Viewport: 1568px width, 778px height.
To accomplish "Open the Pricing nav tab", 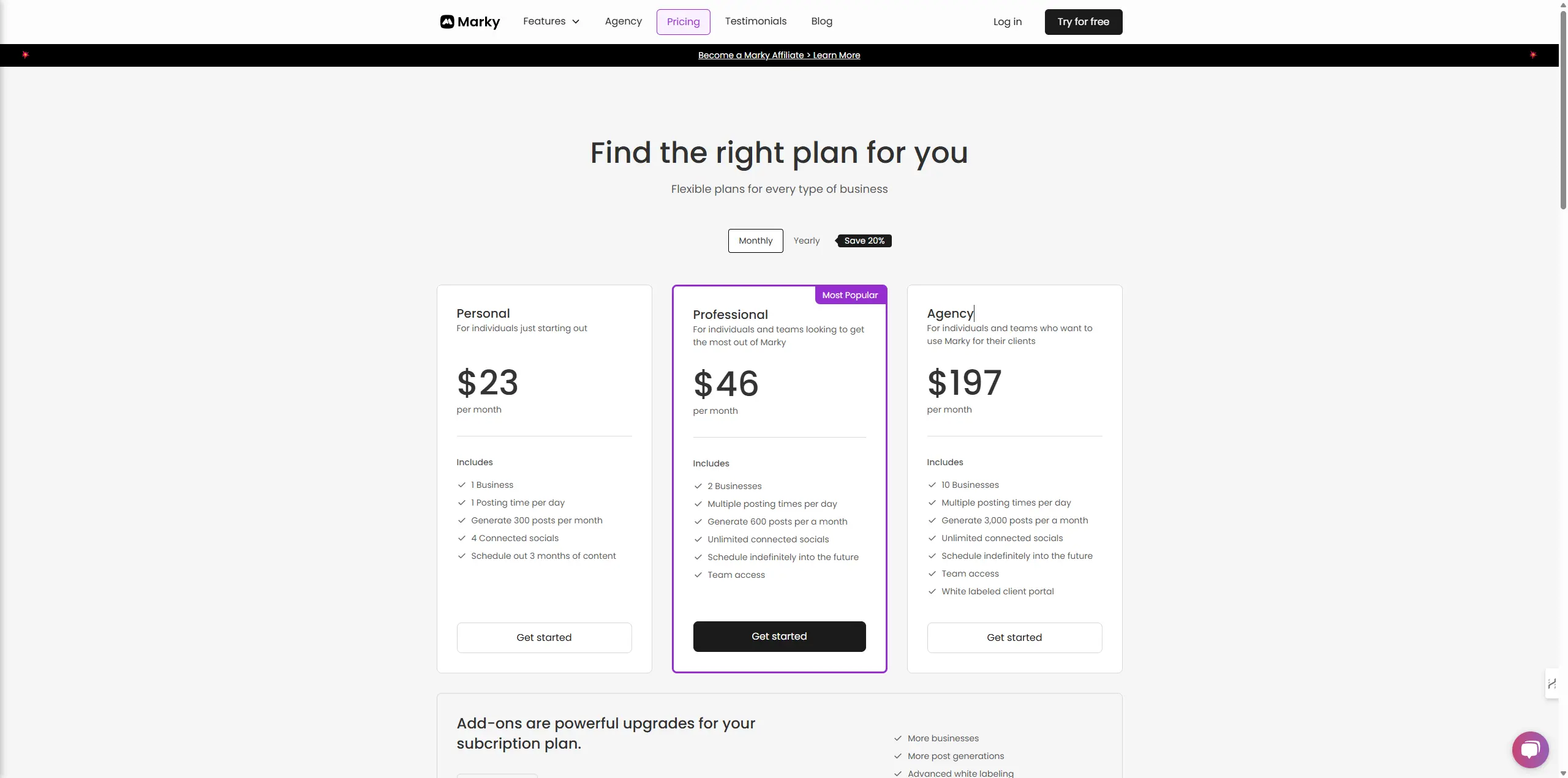I will [x=683, y=22].
